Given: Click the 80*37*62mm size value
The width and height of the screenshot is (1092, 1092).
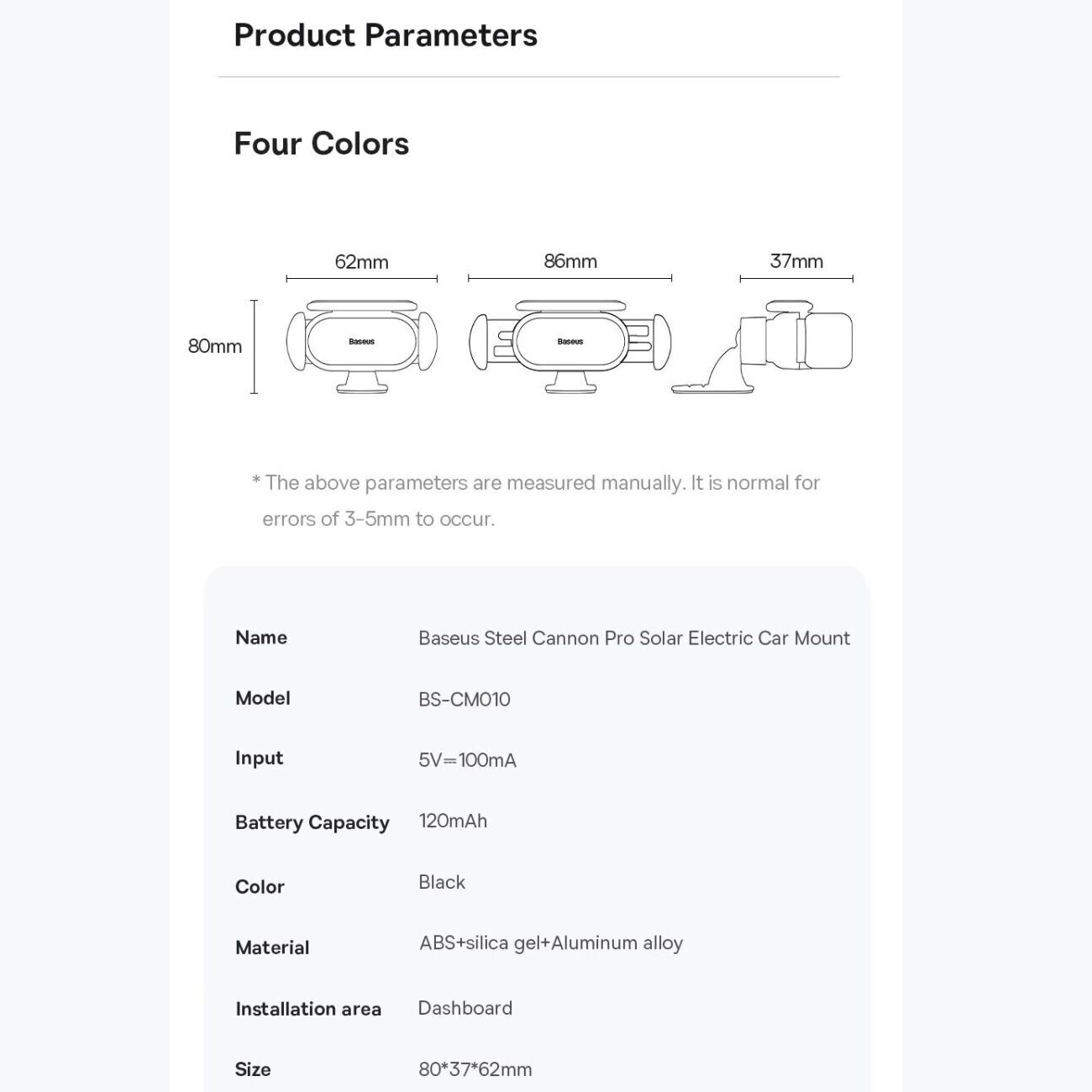Looking at the screenshot, I should [x=475, y=1069].
